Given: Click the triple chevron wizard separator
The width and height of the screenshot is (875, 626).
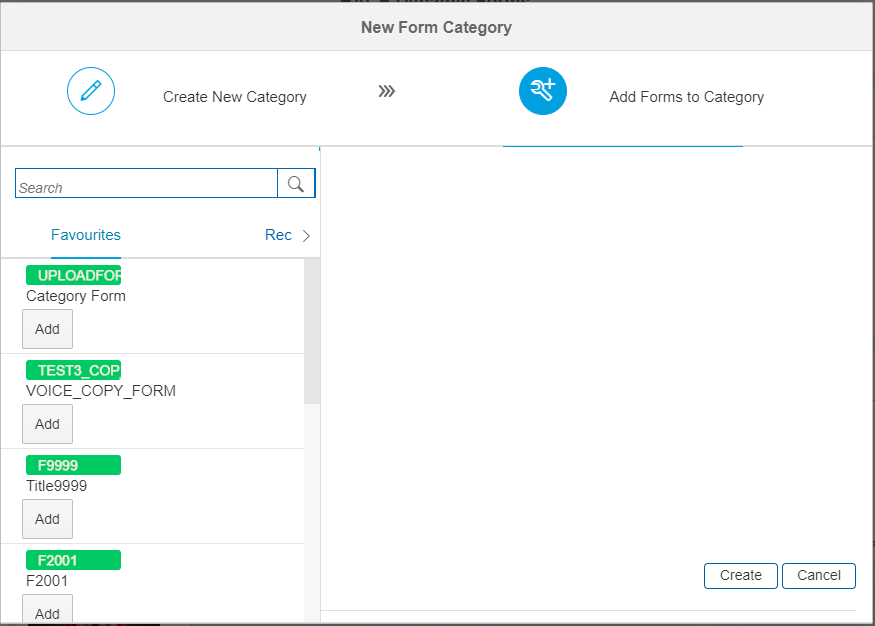Looking at the screenshot, I should point(387,92).
